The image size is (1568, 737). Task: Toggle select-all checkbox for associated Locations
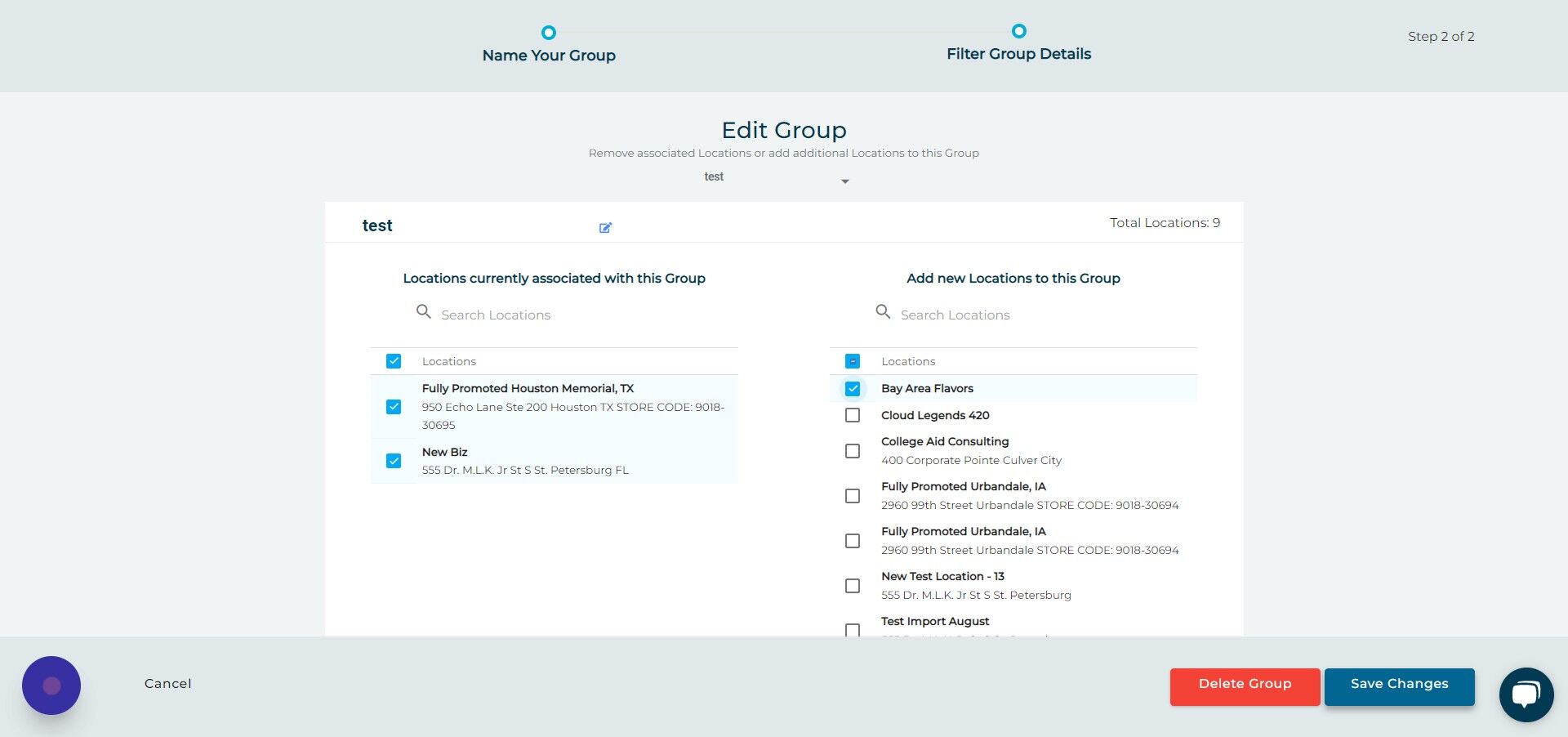[394, 361]
